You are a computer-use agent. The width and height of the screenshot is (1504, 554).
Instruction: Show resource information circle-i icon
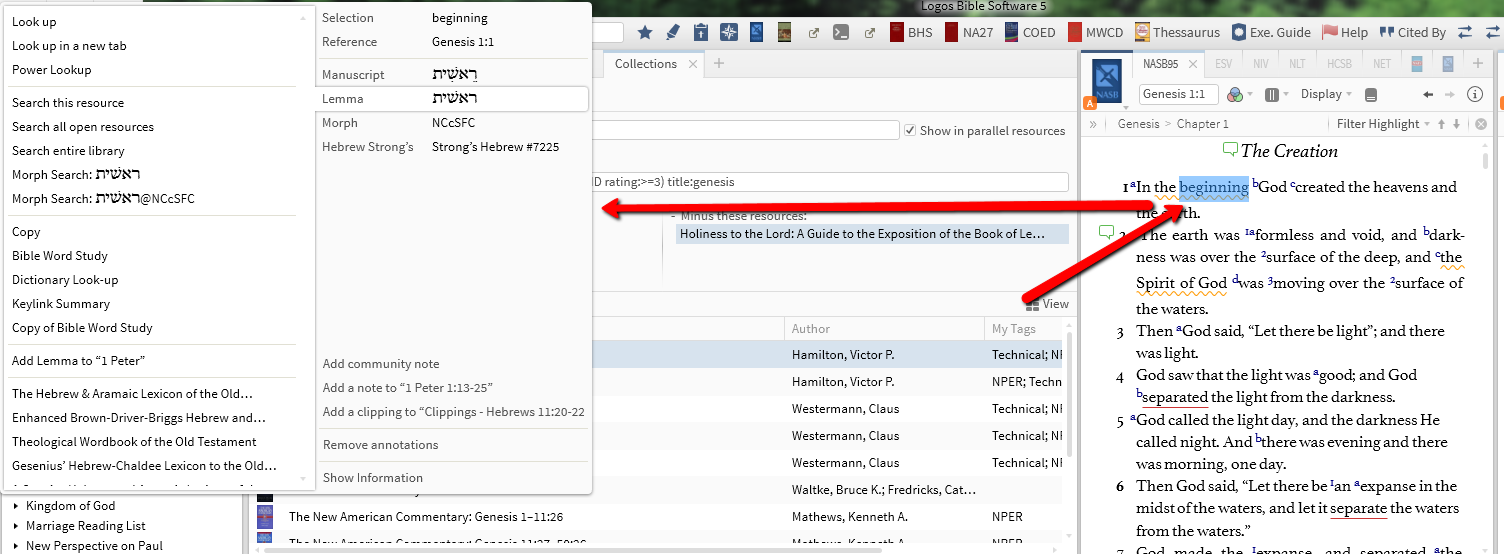tap(1474, 94)
